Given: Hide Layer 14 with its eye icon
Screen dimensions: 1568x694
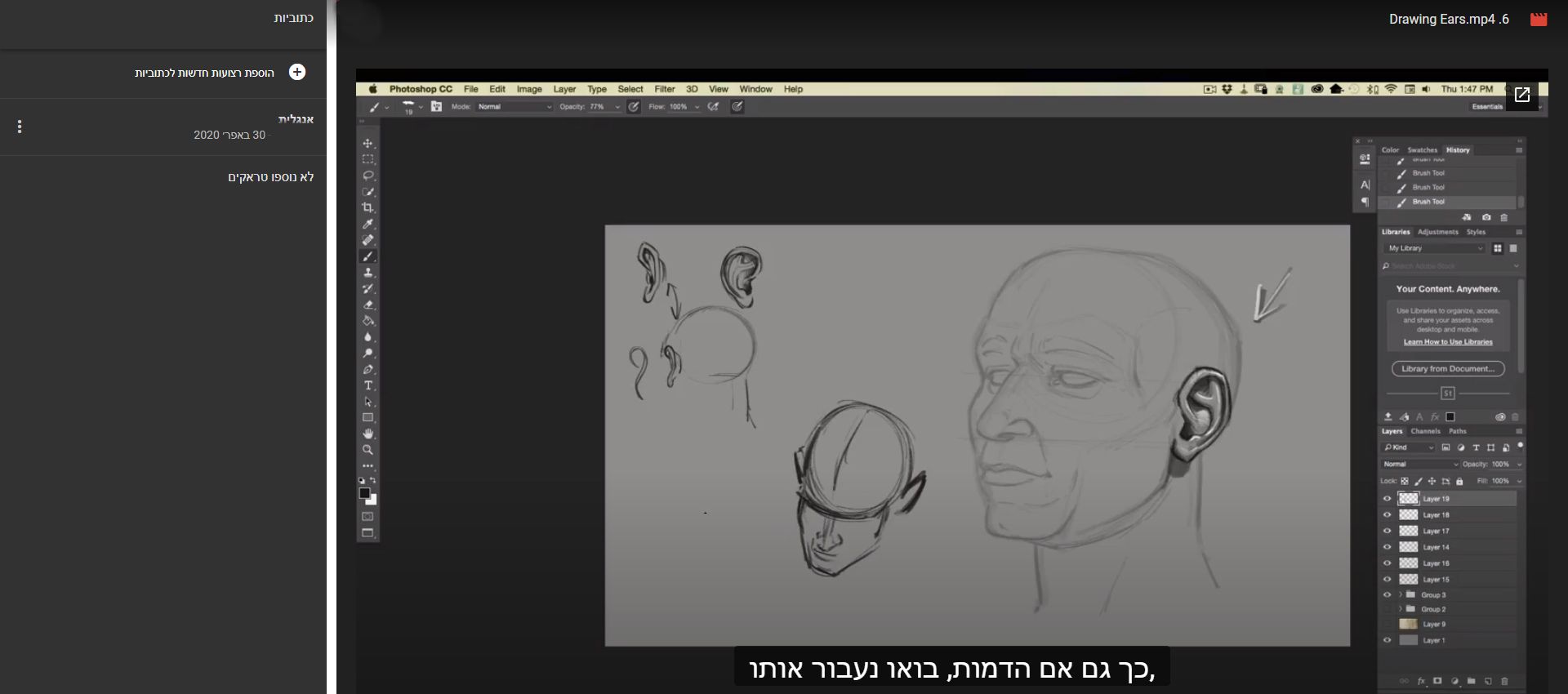Looking at the screenshot, I should [1387, 547].
